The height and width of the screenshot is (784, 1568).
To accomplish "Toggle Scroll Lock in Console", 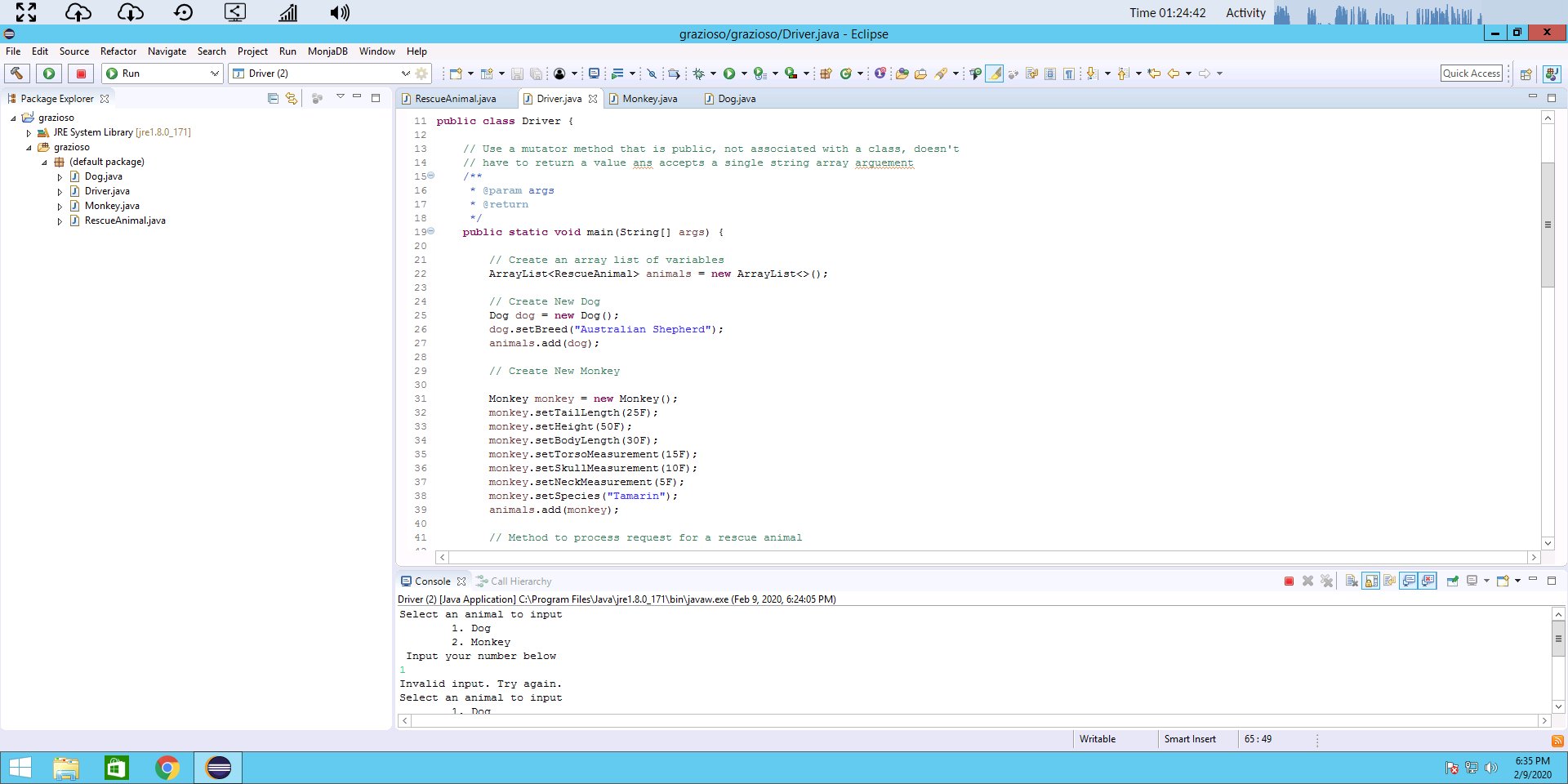I will pos(1371,581).
